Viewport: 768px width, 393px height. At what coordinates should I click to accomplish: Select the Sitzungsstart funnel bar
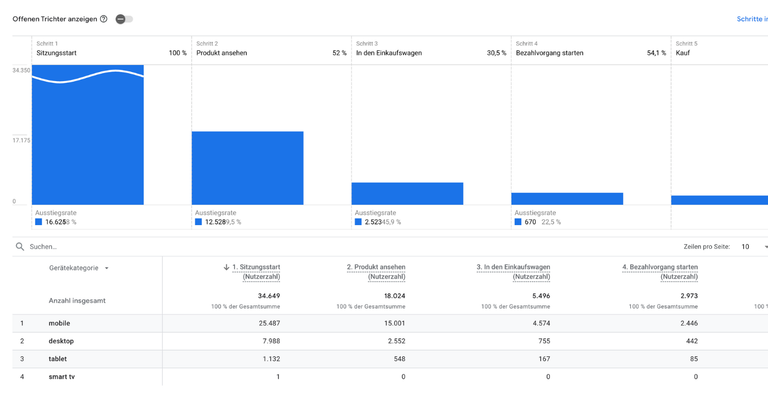click(88, 135)
